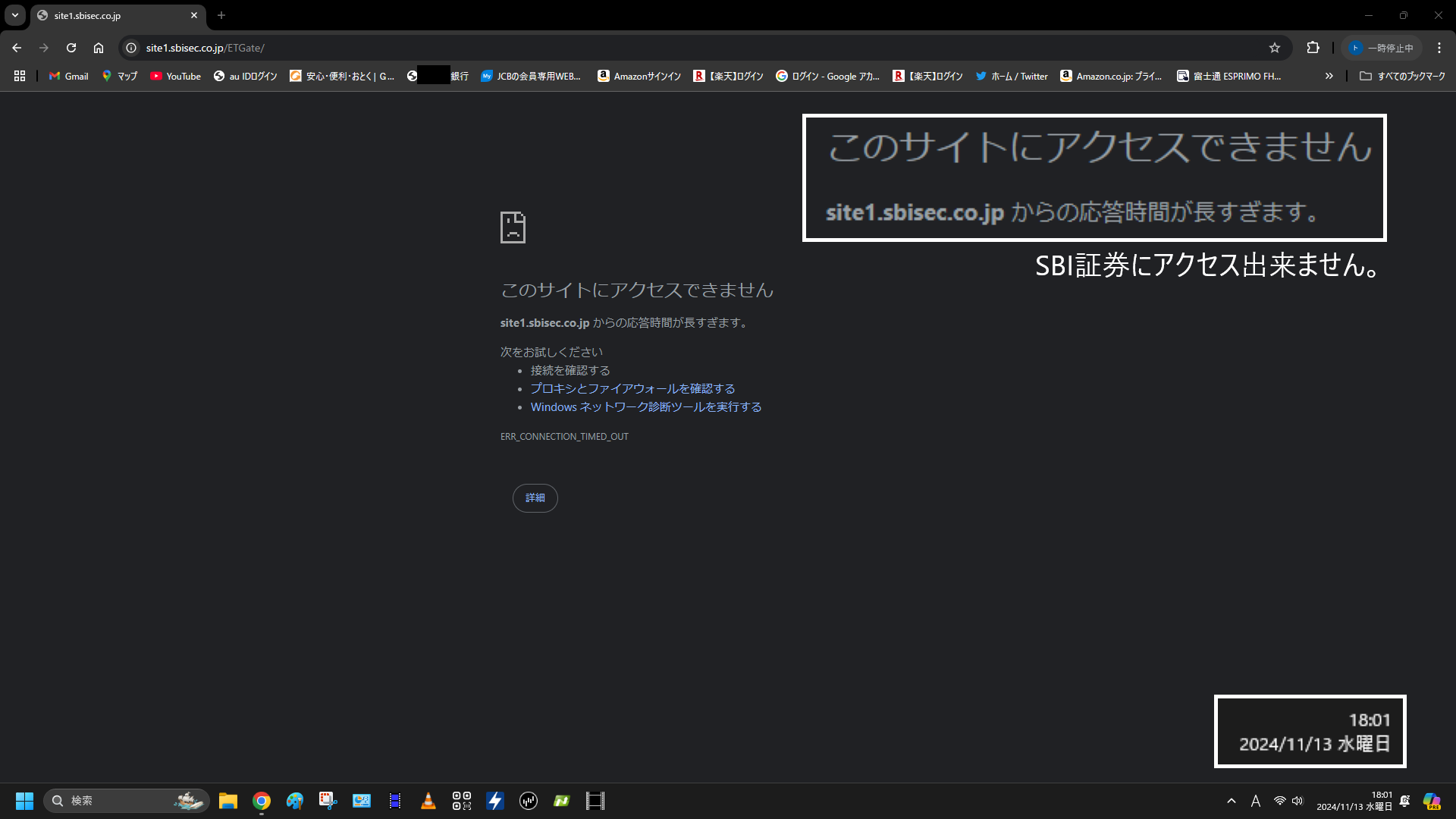The height and width of the screenshot is (819, 1456).
Task: Open the Extensions puzzle icon
Action: click(x=1313, y=48)
